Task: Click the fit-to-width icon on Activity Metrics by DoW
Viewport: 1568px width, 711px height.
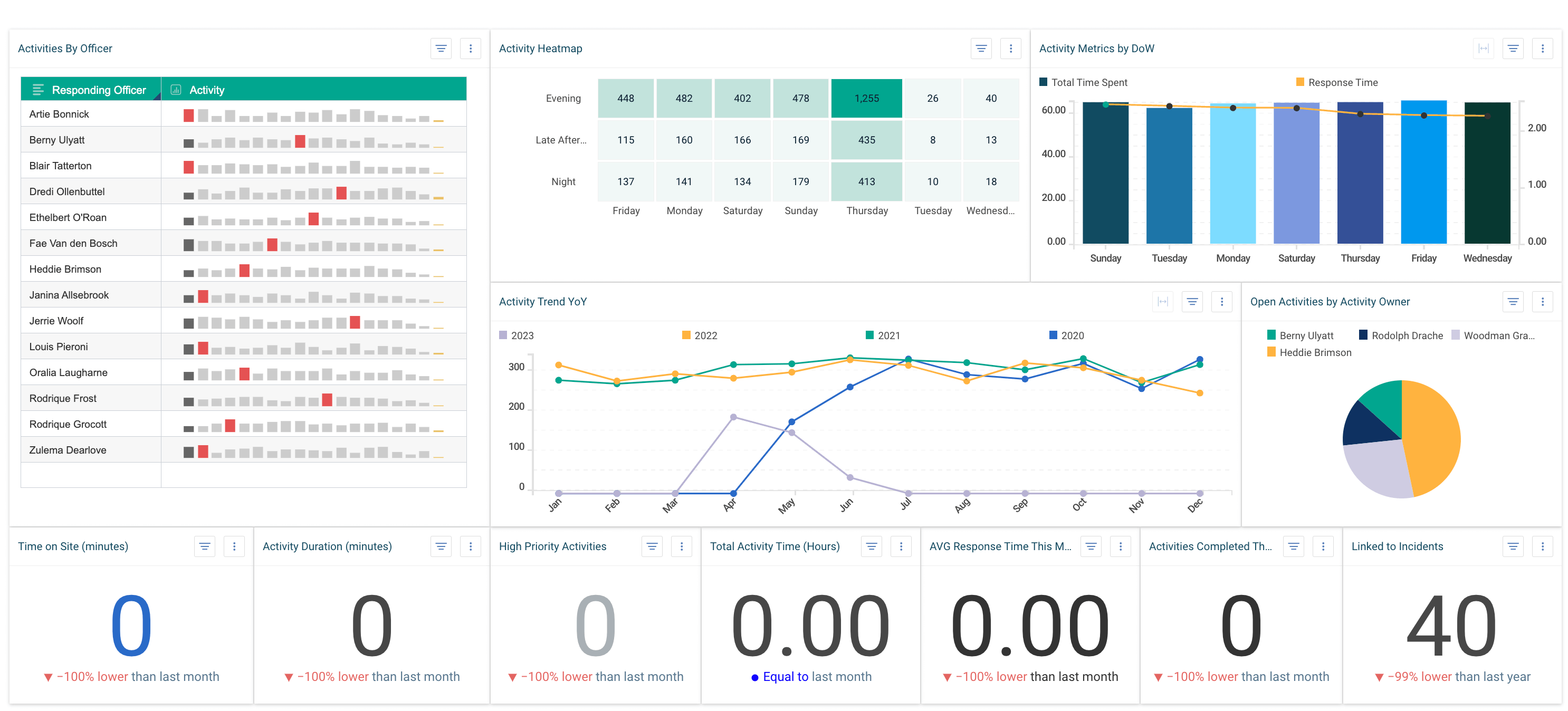Action: point(1484,48)
